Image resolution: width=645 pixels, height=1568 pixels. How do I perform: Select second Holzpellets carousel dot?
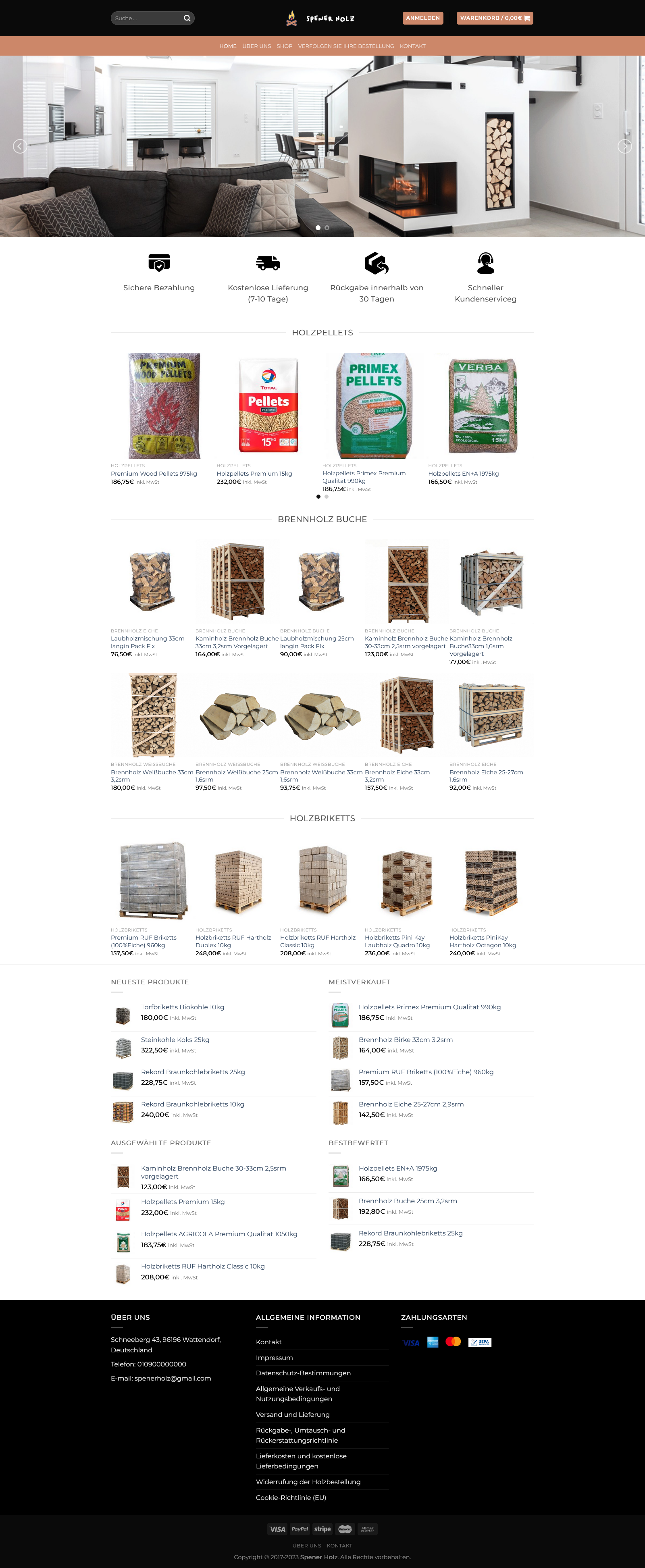coord(327,497)
